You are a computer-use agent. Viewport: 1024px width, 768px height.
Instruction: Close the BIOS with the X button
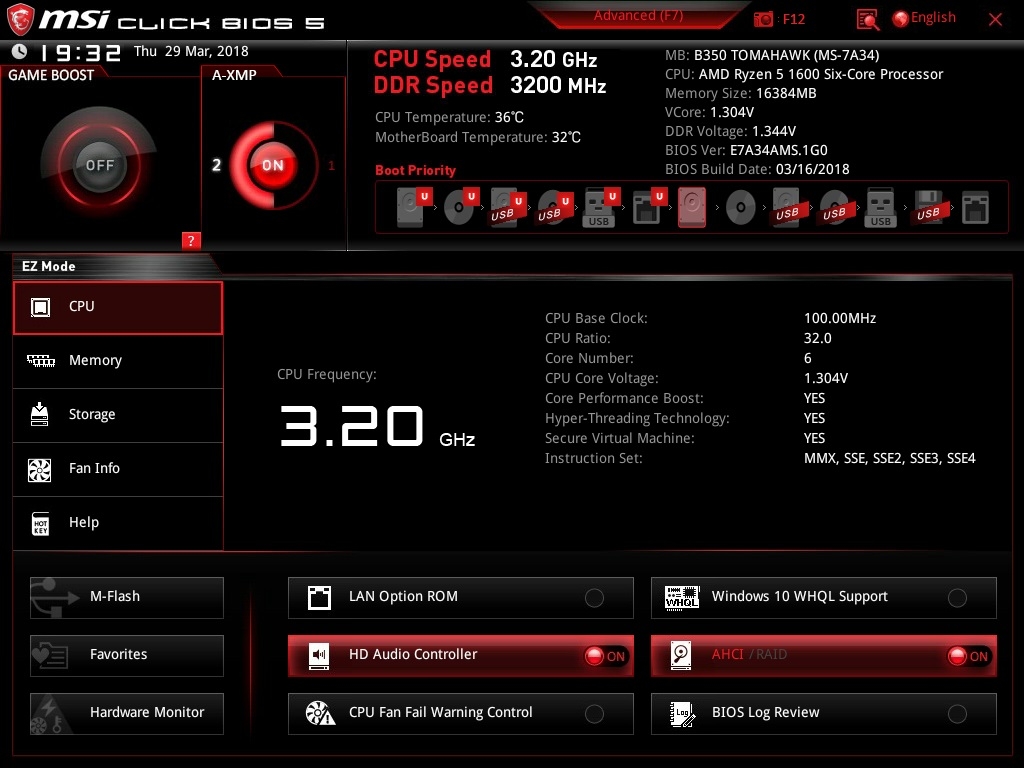pos(995,20)
